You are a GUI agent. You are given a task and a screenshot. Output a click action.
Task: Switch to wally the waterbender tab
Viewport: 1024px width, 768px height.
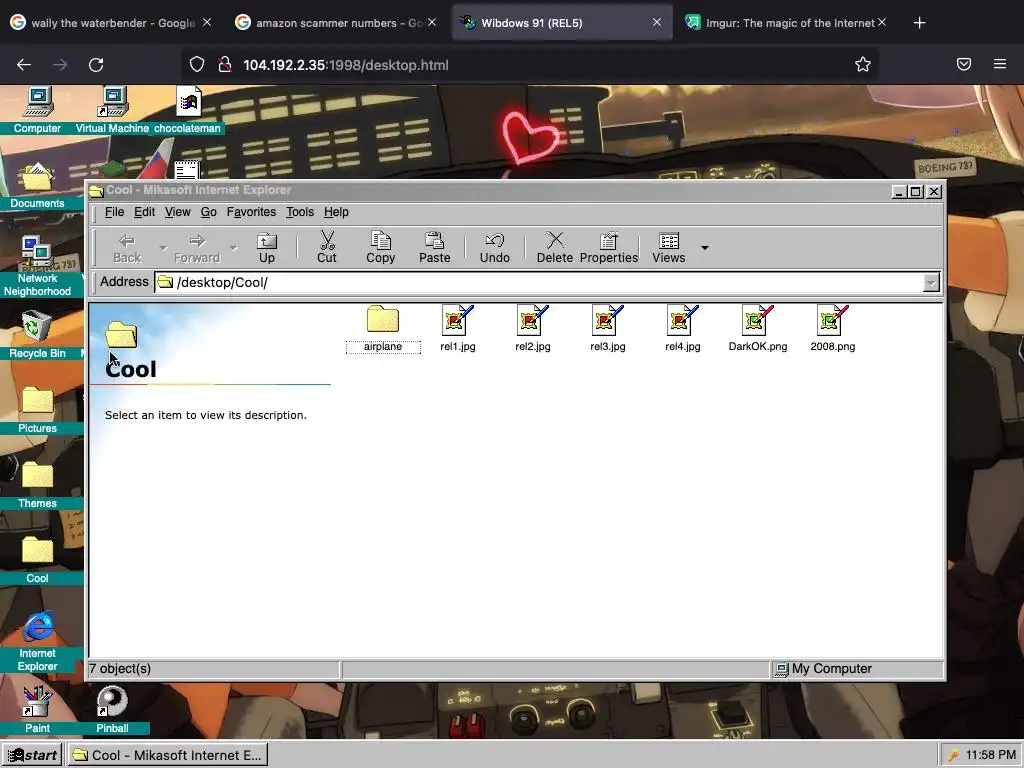(x=111, y=23)
